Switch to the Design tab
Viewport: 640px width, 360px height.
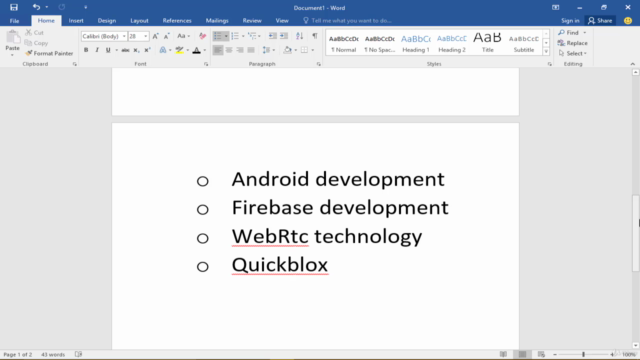pyautogui.click(x=107, y=21)
